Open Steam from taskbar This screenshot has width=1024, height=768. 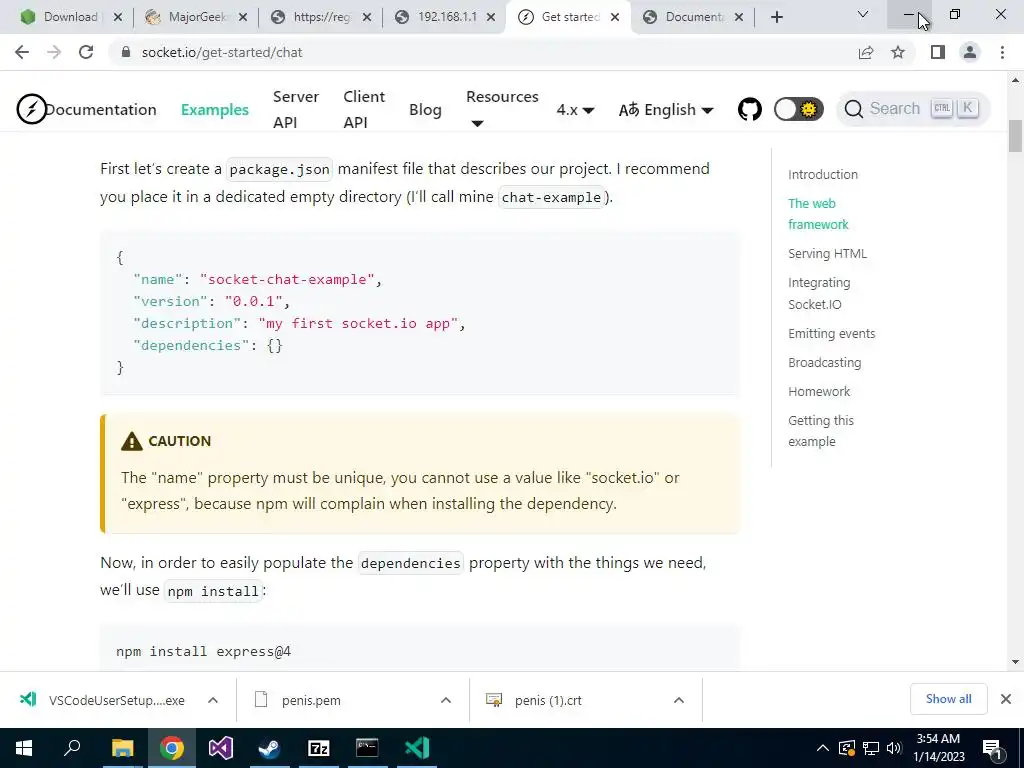[x=269, y=748]
